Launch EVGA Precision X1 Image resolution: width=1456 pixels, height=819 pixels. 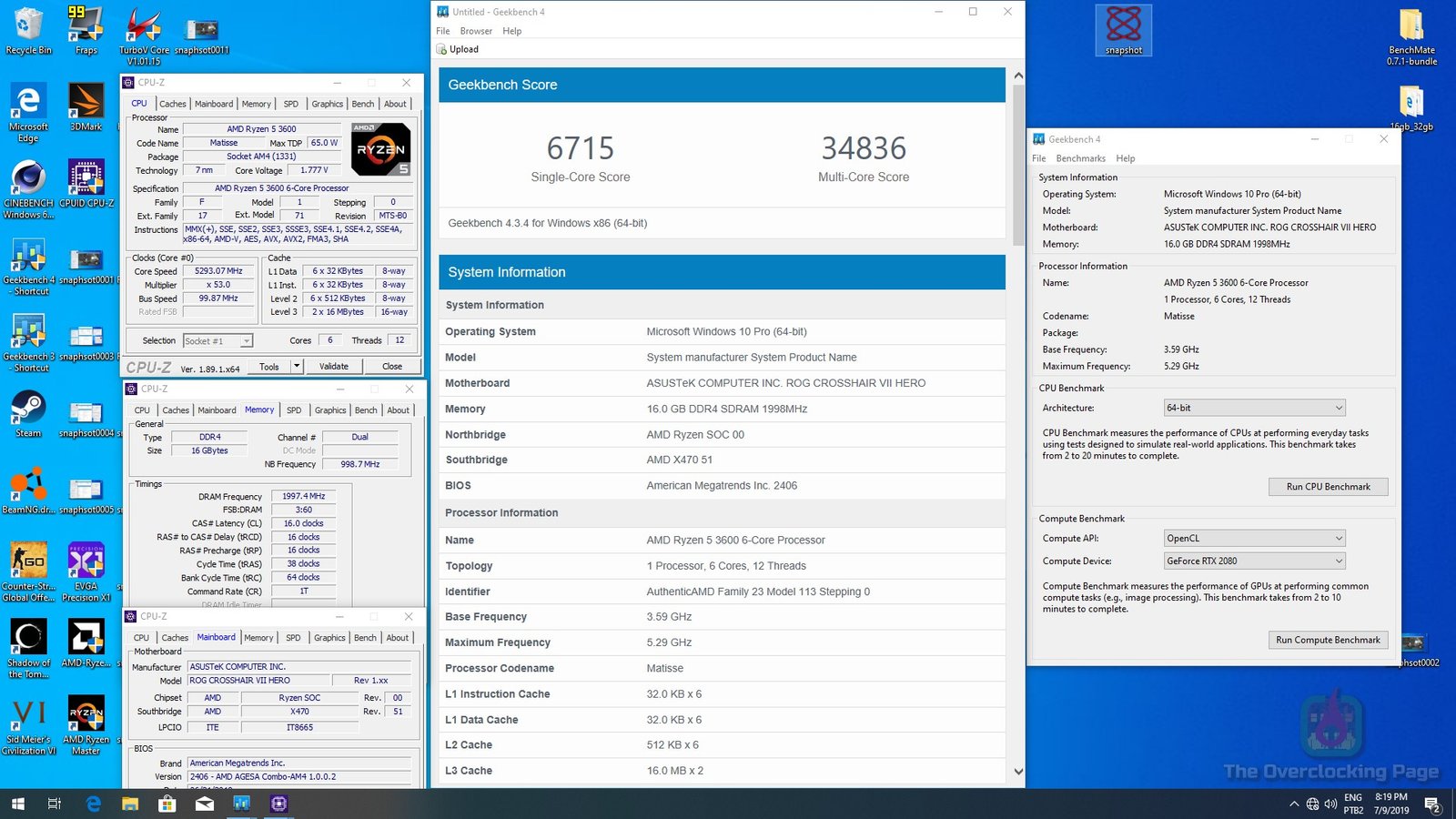pos(85,560)
